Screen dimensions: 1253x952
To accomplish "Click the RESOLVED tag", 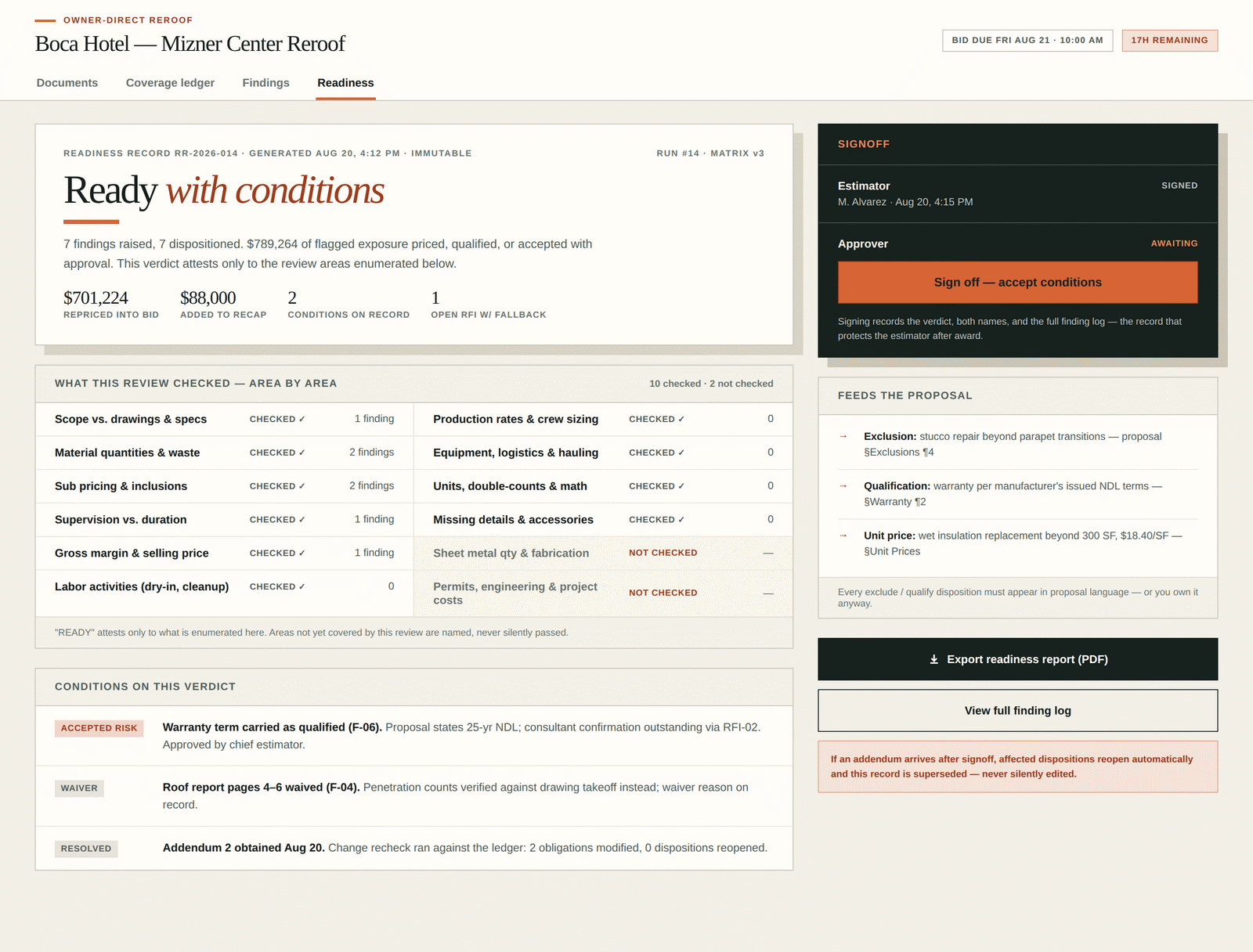I will click(x=86, y=849).
